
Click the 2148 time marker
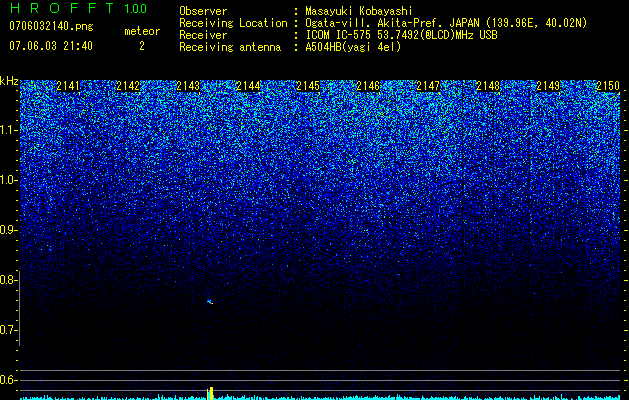click(488, 86)
